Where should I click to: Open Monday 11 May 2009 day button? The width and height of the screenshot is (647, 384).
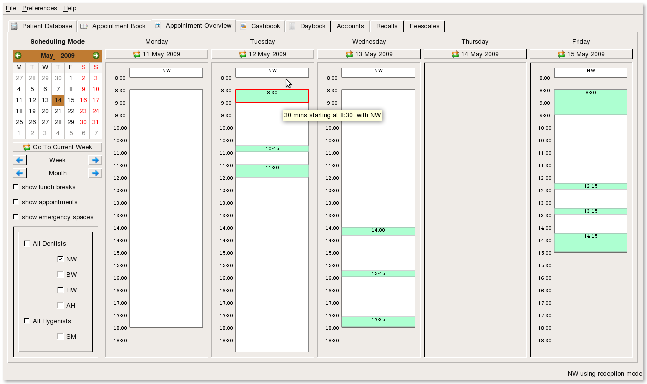point(157,54)
